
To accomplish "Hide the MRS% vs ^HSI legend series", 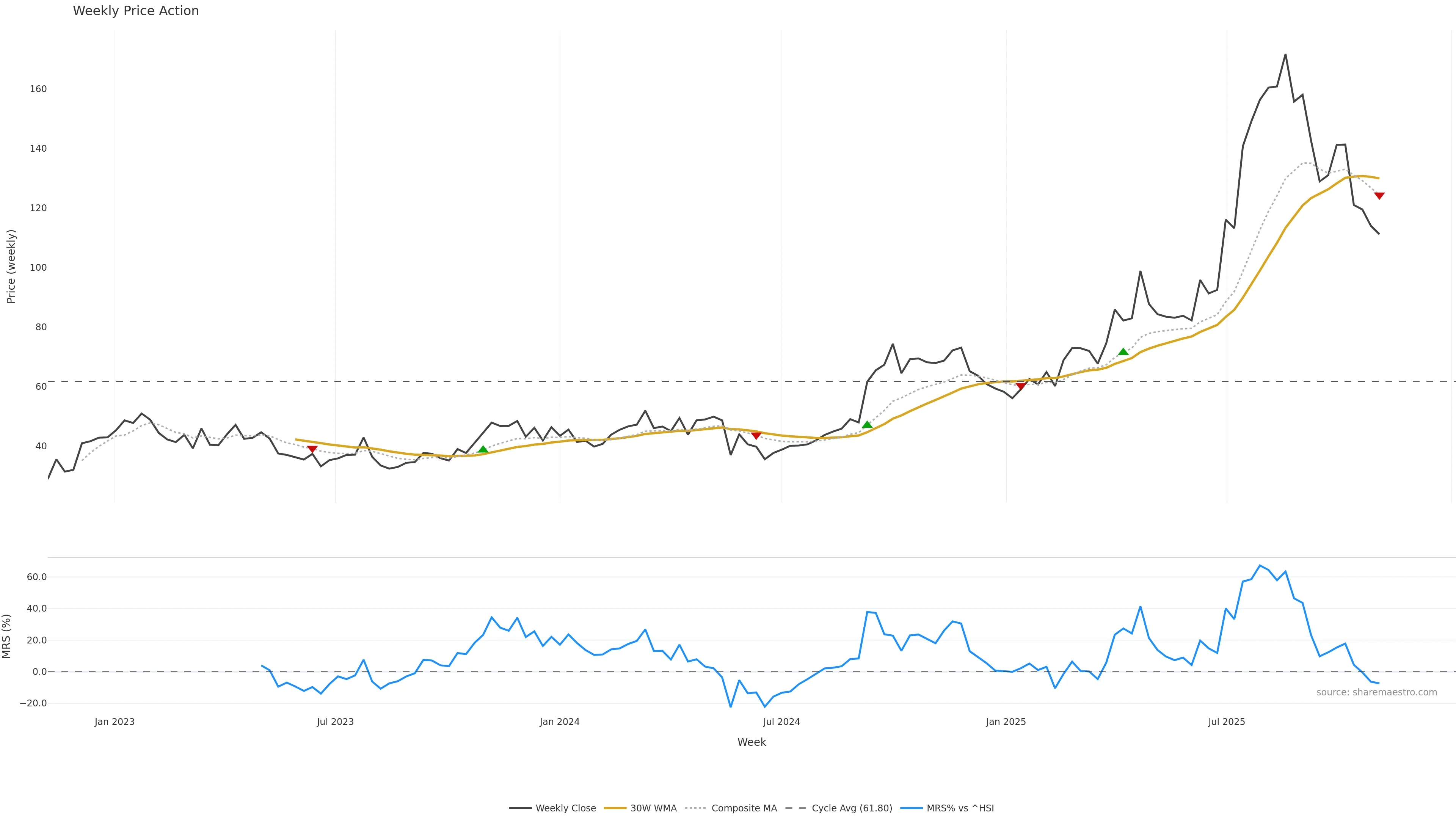I will coord(960,808).
